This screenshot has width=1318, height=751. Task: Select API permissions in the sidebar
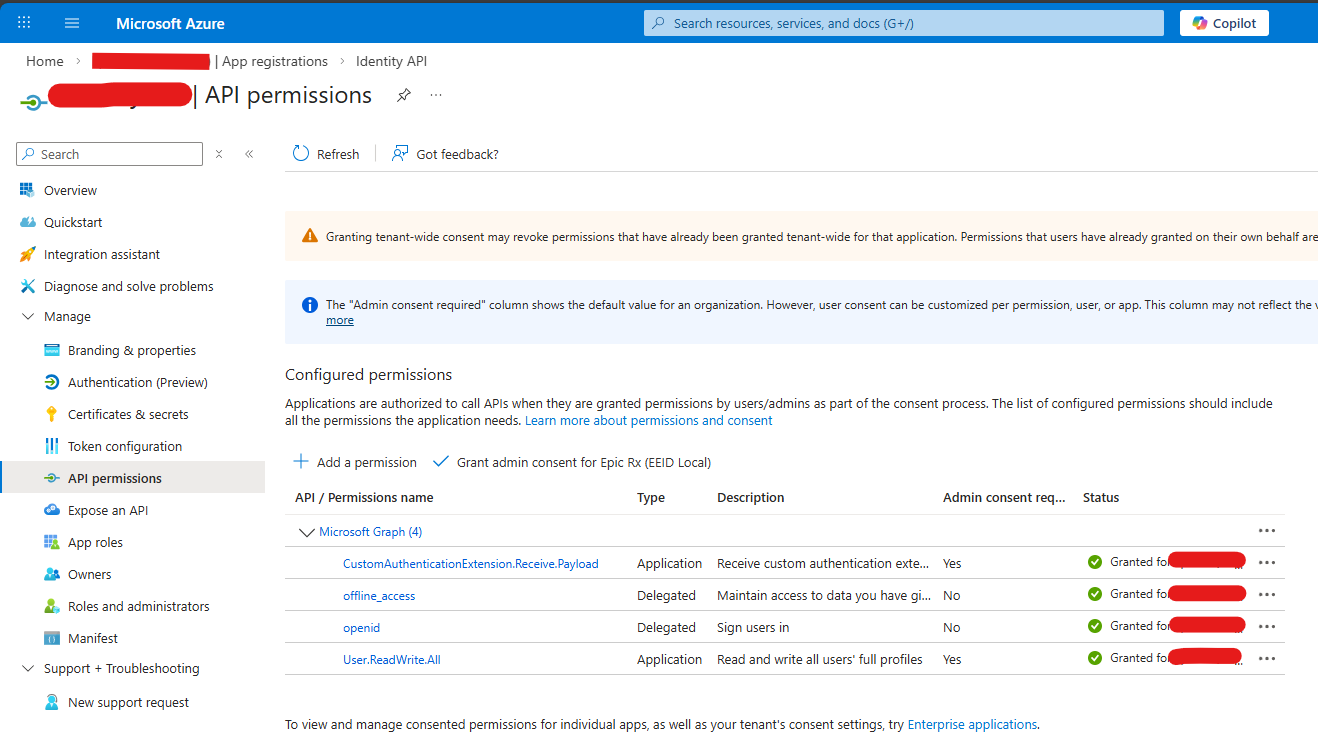coord(133,478)
